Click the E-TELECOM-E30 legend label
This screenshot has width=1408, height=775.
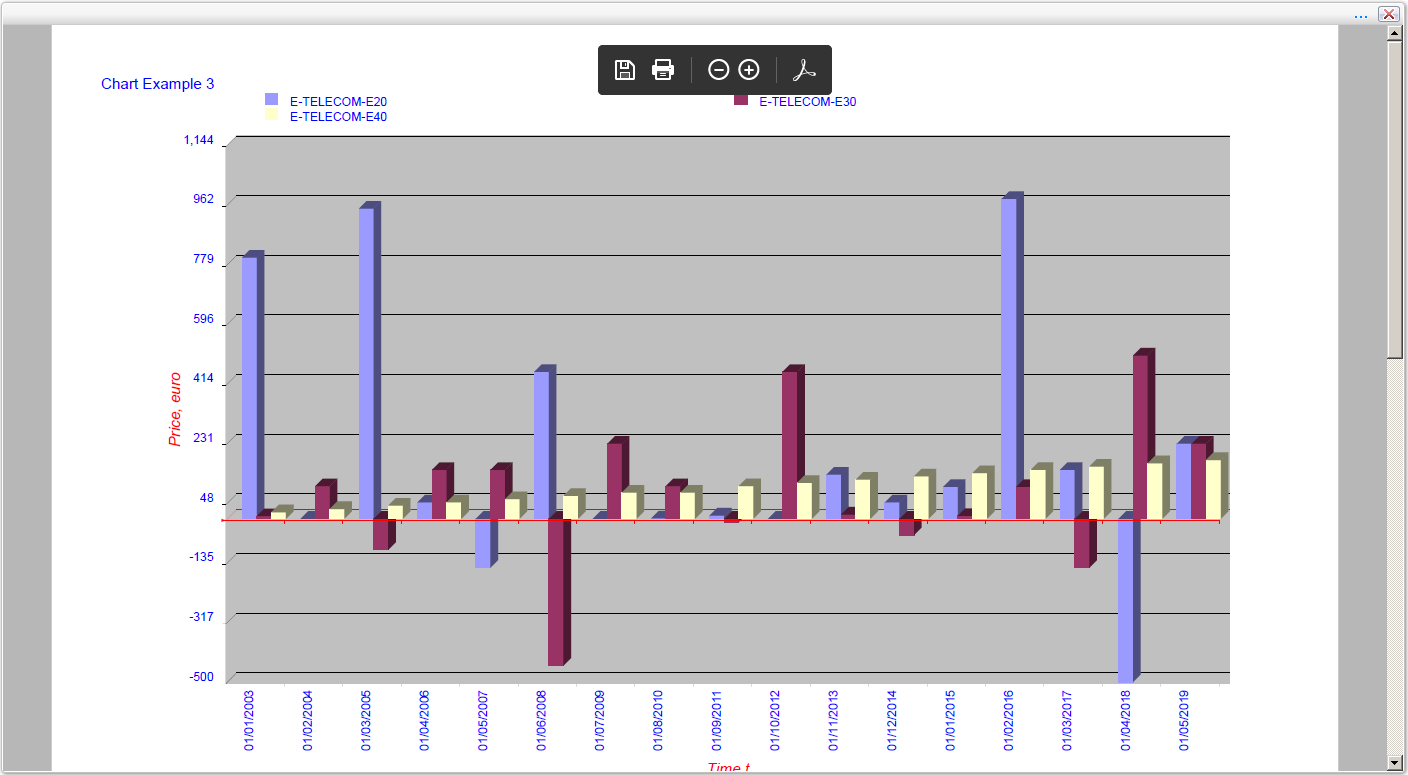point(807,102)
